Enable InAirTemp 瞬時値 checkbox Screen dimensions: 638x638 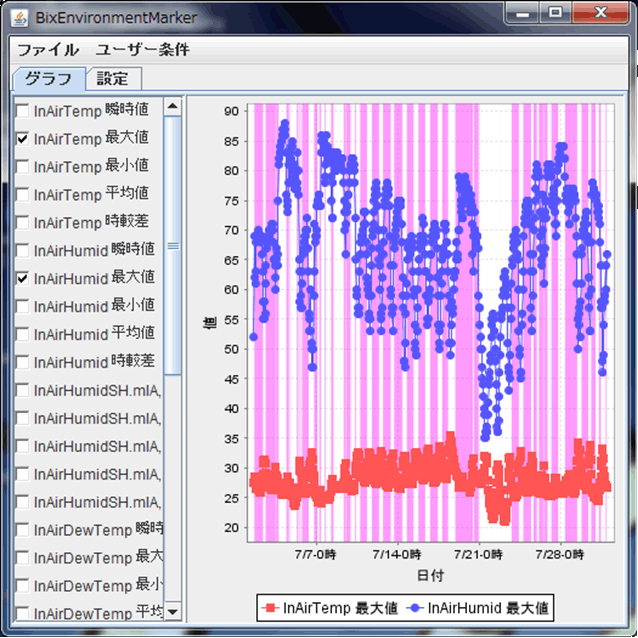point(22,111)
